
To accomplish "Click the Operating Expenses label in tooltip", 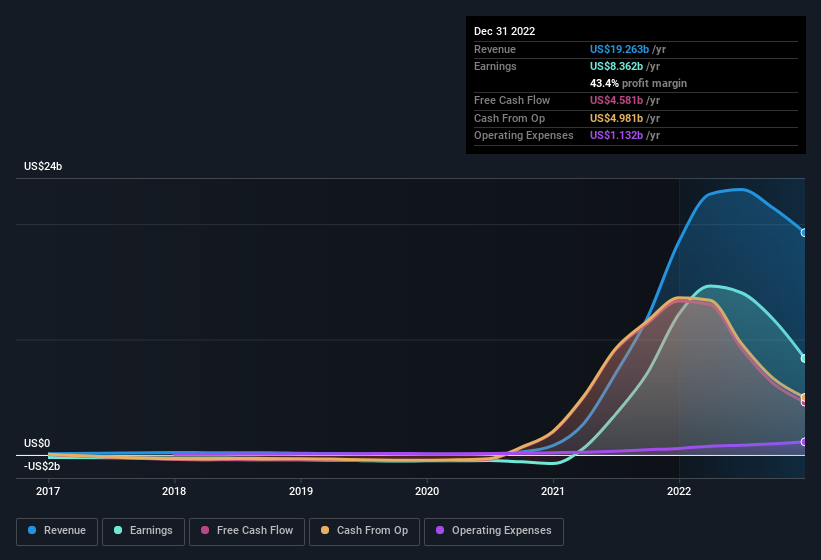I will [x=524, y=136].
